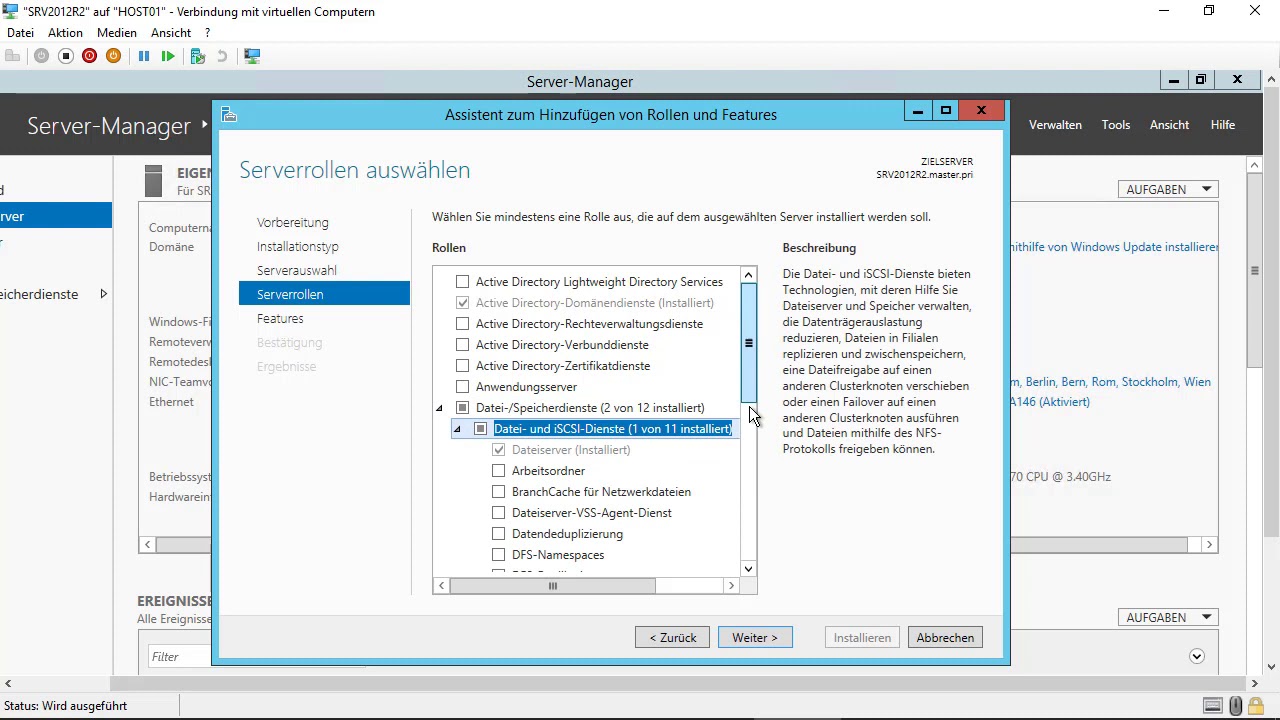Click the lock icon in status bar
Image resolution: width=1280 pixels, height=720 pixels.
(x=1254, y=706)
